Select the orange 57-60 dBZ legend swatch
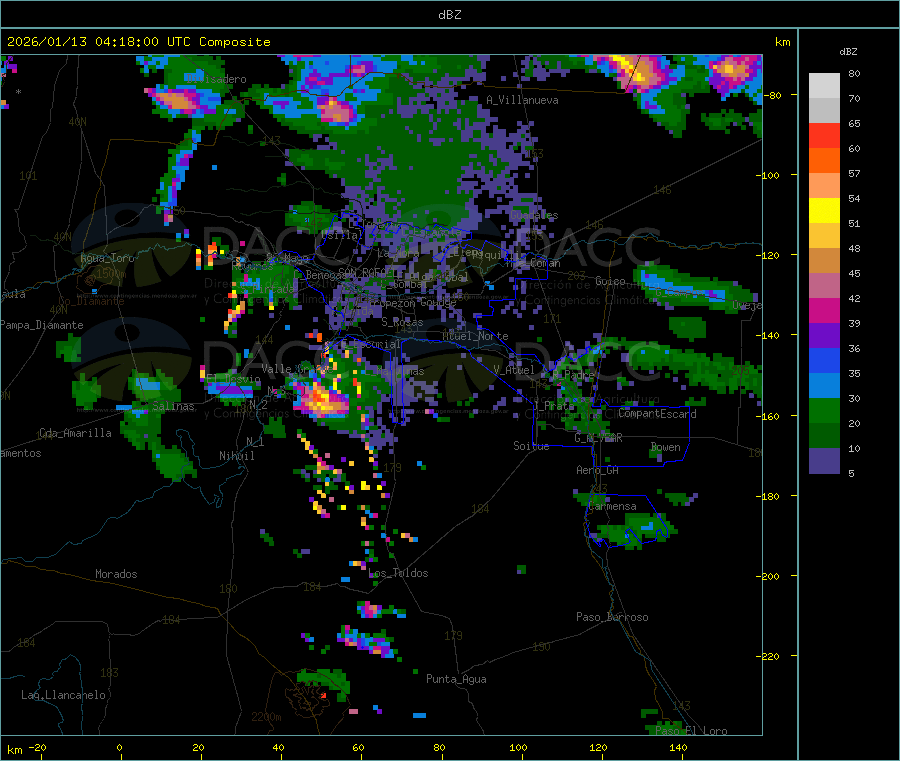 824,161
